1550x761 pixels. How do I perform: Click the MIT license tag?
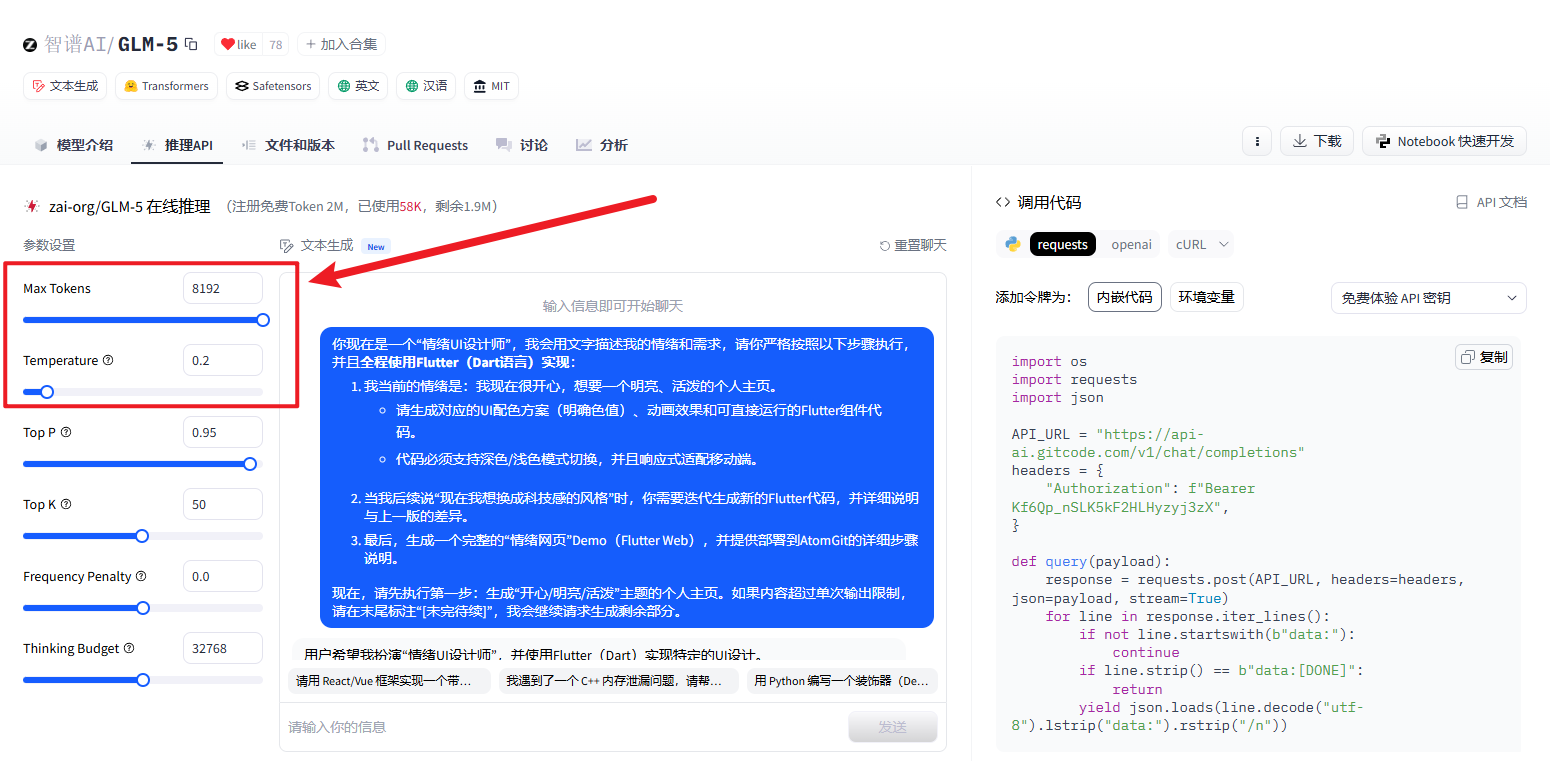pos(491,86)
